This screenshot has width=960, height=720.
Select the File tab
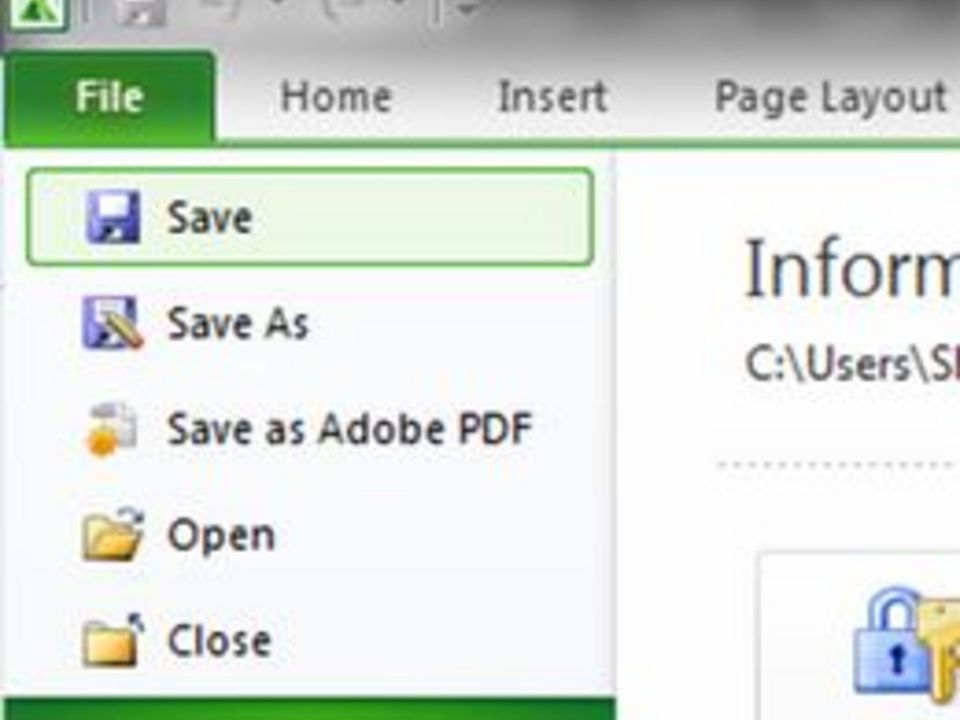coord(107,96)
